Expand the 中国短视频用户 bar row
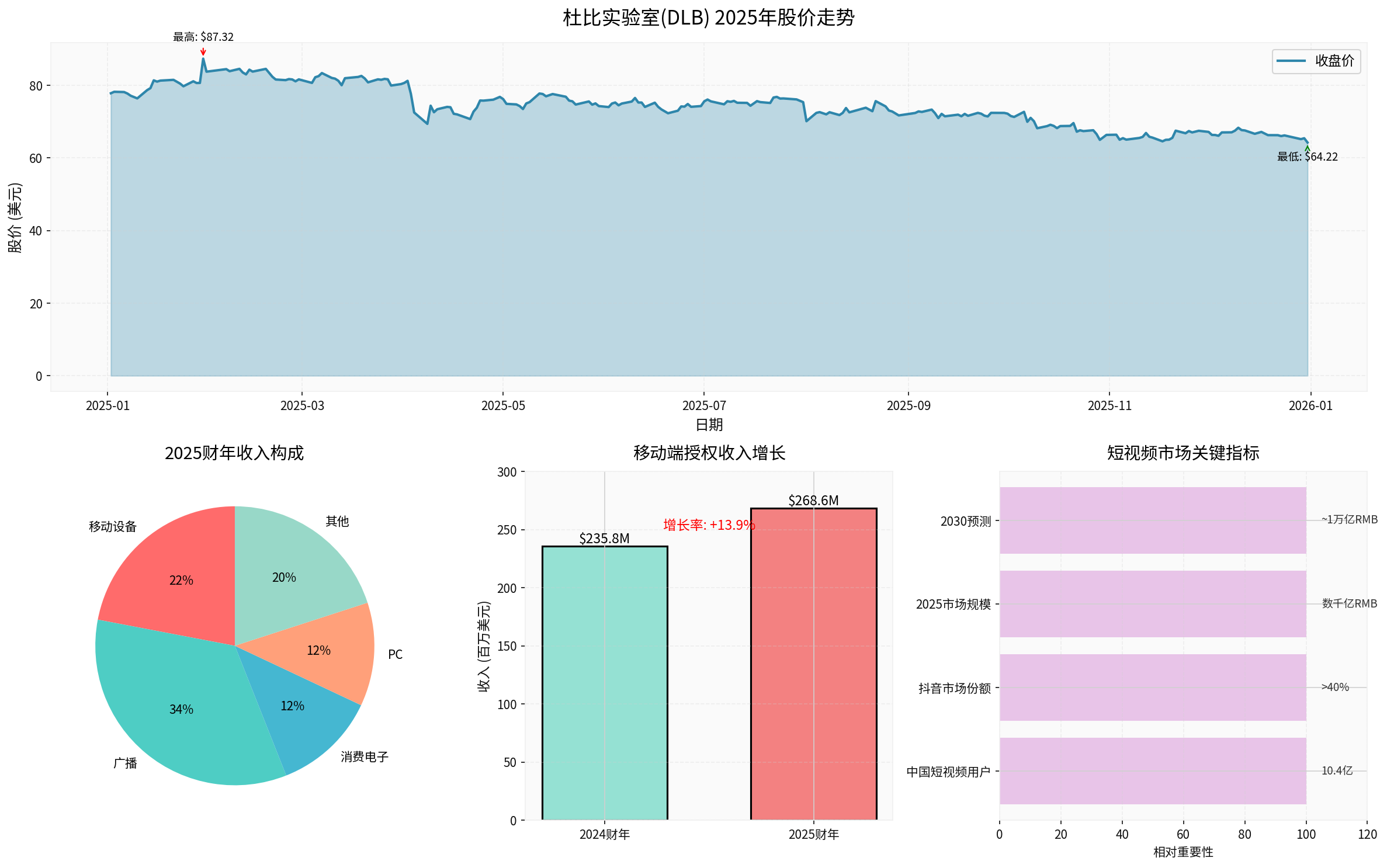Viewport: 1387px width, 868px height. pos(1152,770)
